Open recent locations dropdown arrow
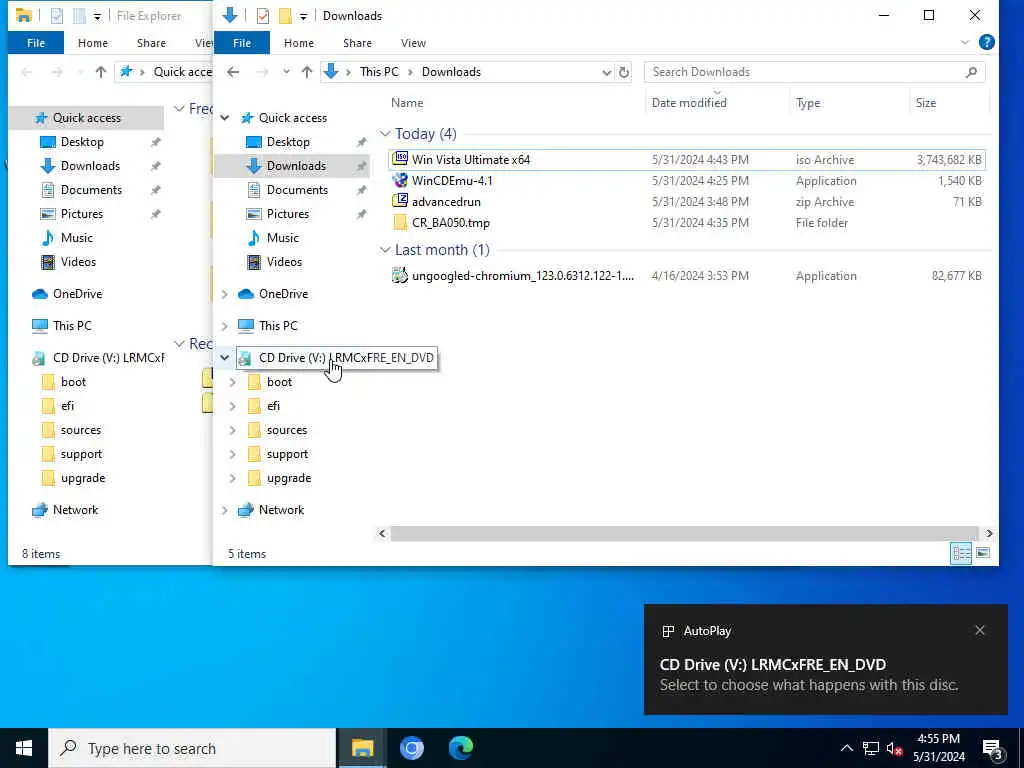 [x=286, y=72]
